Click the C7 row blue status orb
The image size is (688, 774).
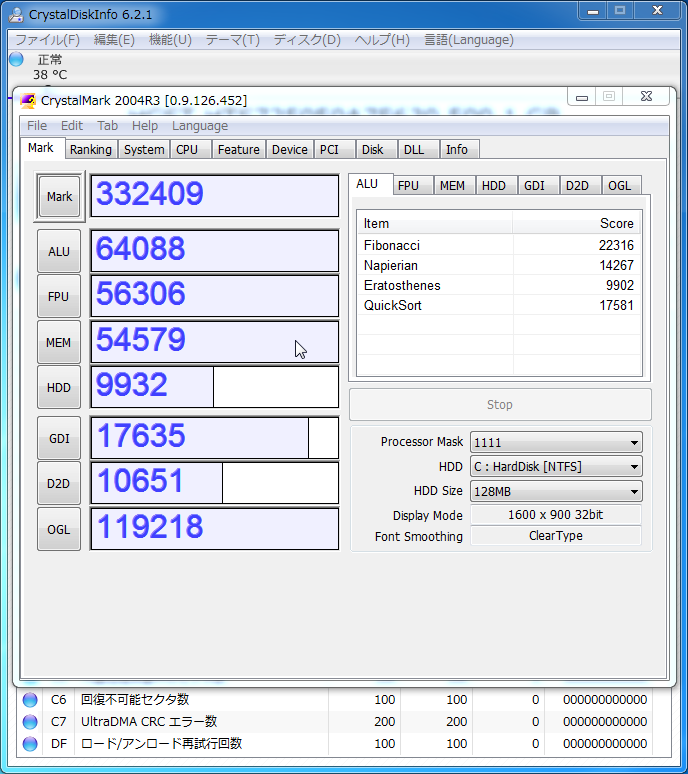point(30,722)
